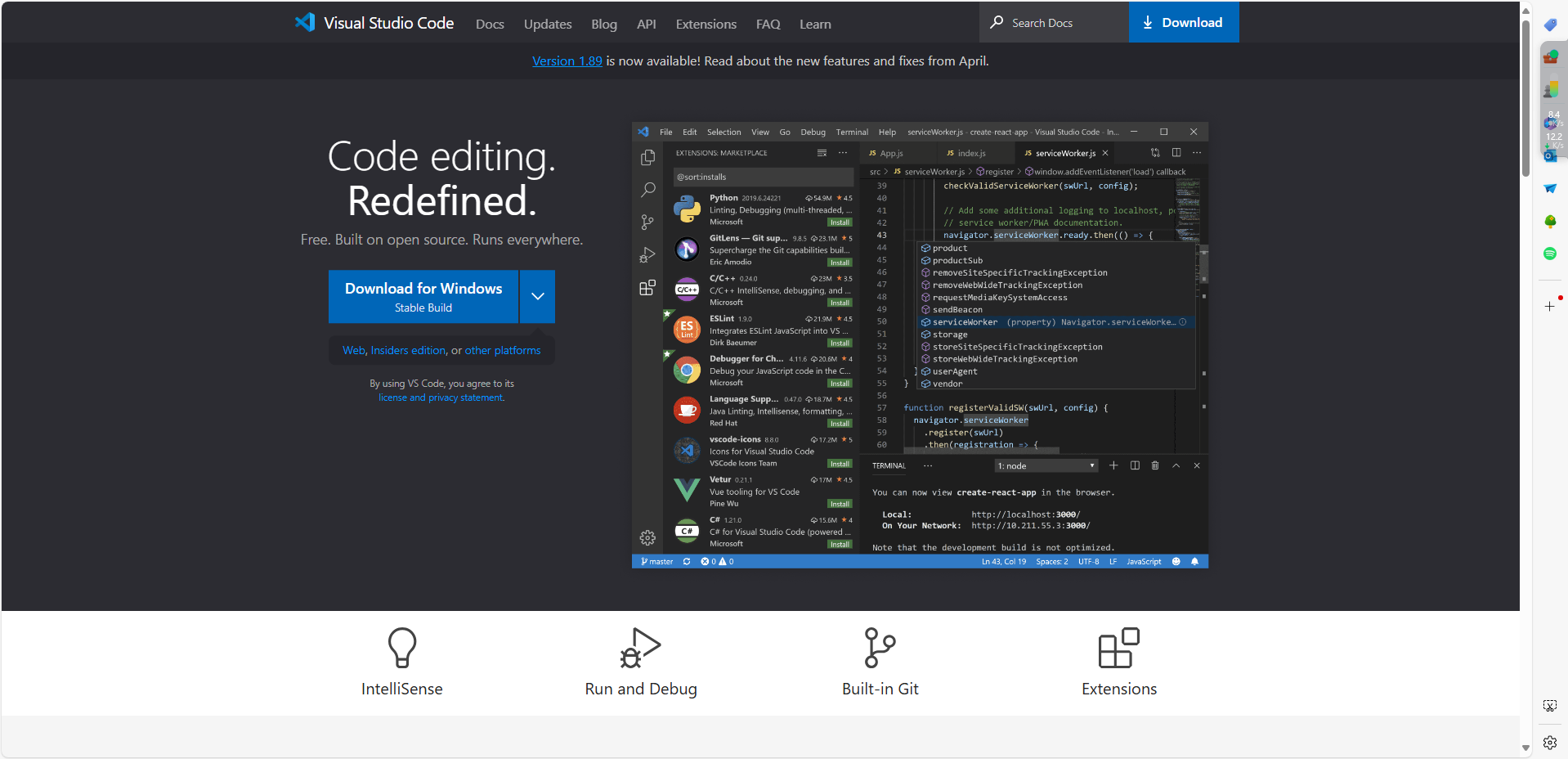Screen dimensions: 1568x759
Task: Open the '1: node' terminal dropdown in hero screenshot
Action: pyautogui.click(x=1046, y=465)
